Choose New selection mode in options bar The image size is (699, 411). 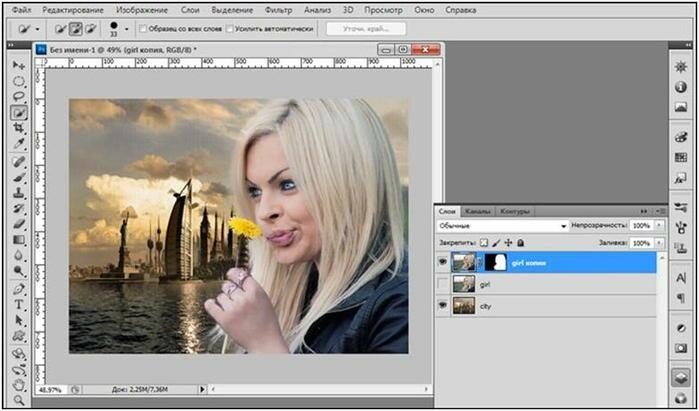(61, 29)
